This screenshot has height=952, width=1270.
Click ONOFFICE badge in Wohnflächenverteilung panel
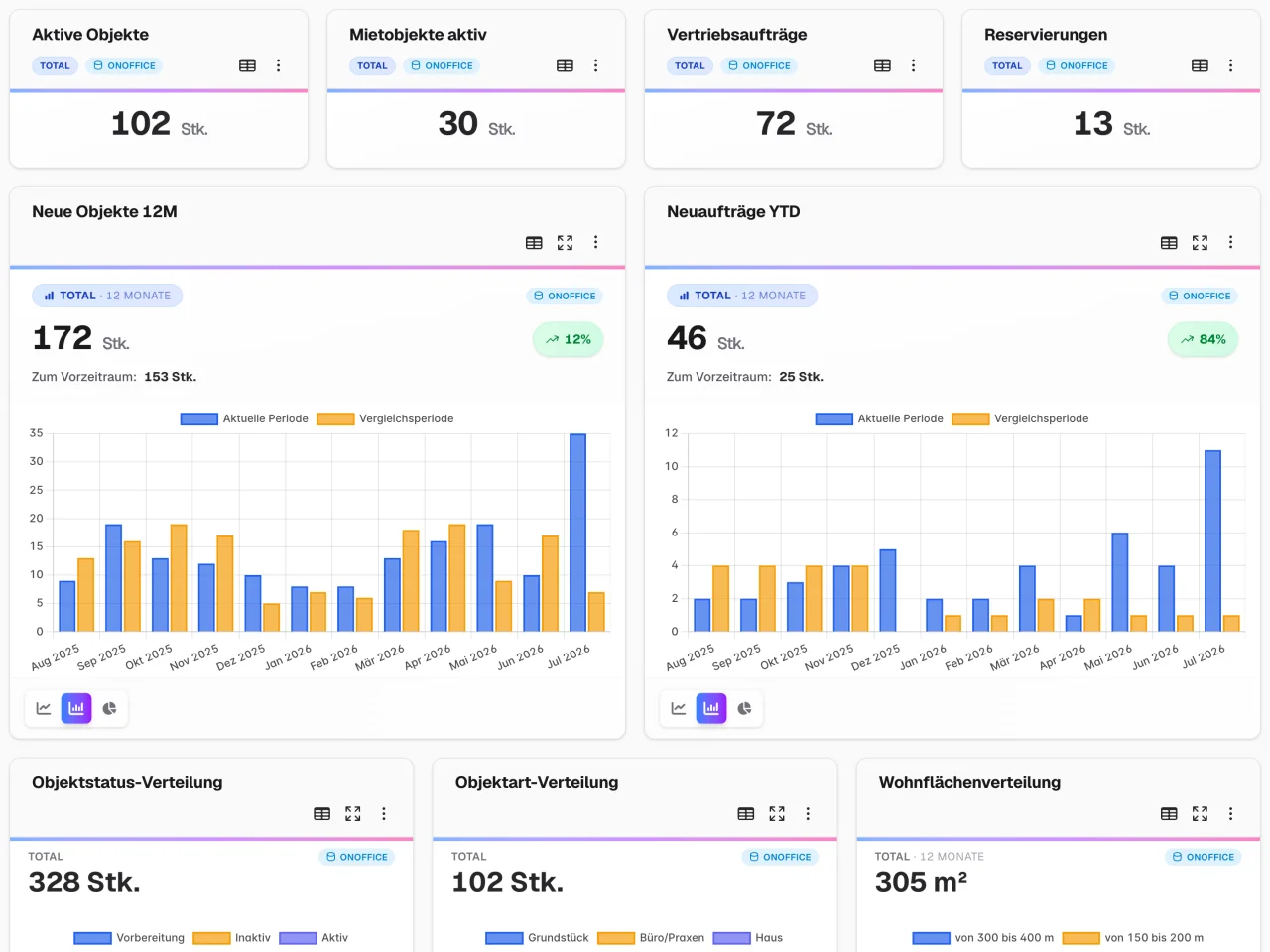[x=1204, y=857]
